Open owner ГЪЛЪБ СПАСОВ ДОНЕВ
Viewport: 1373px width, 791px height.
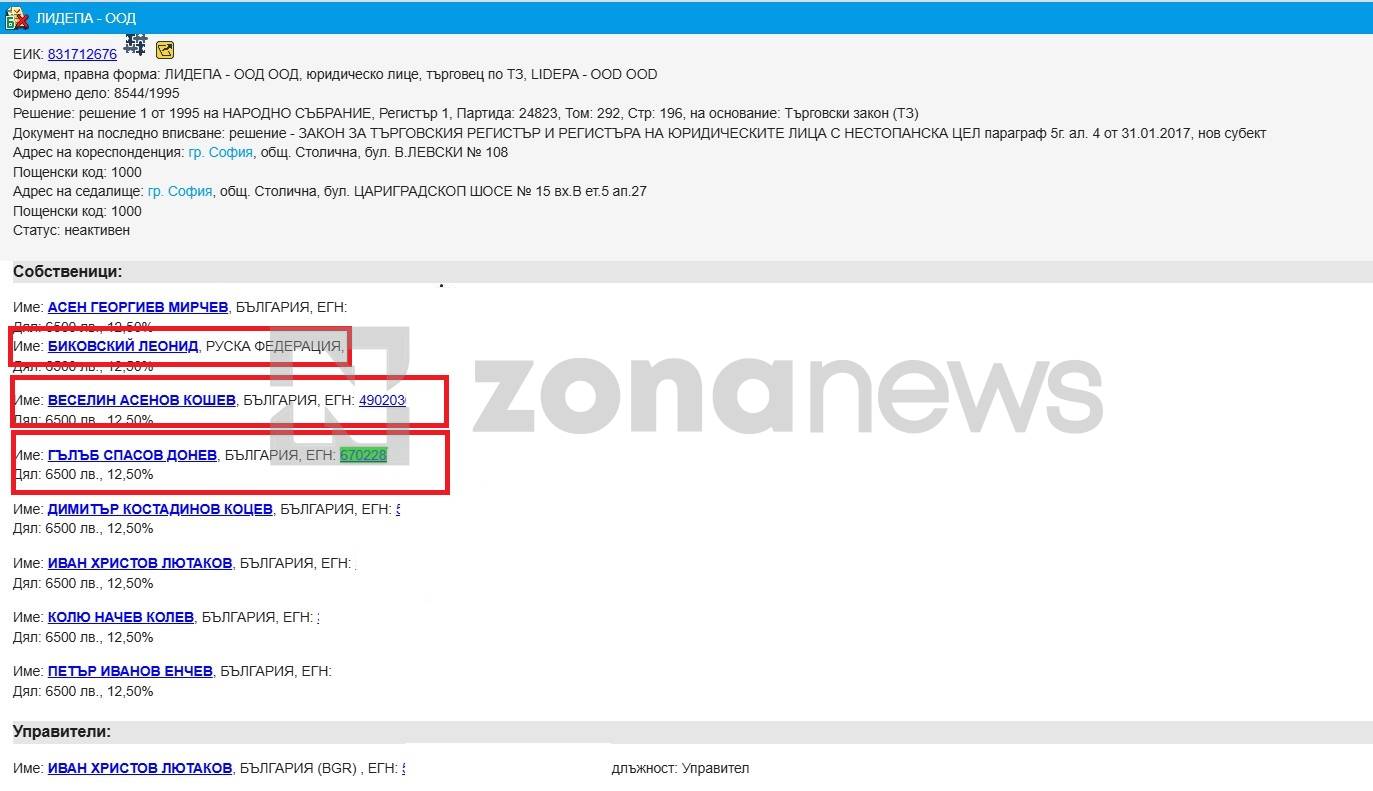tap(132, 455)
